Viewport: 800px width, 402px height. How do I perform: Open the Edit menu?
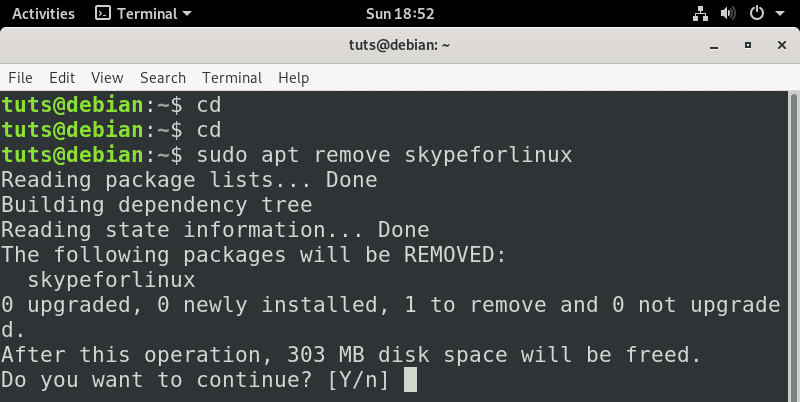coord(62,77)
